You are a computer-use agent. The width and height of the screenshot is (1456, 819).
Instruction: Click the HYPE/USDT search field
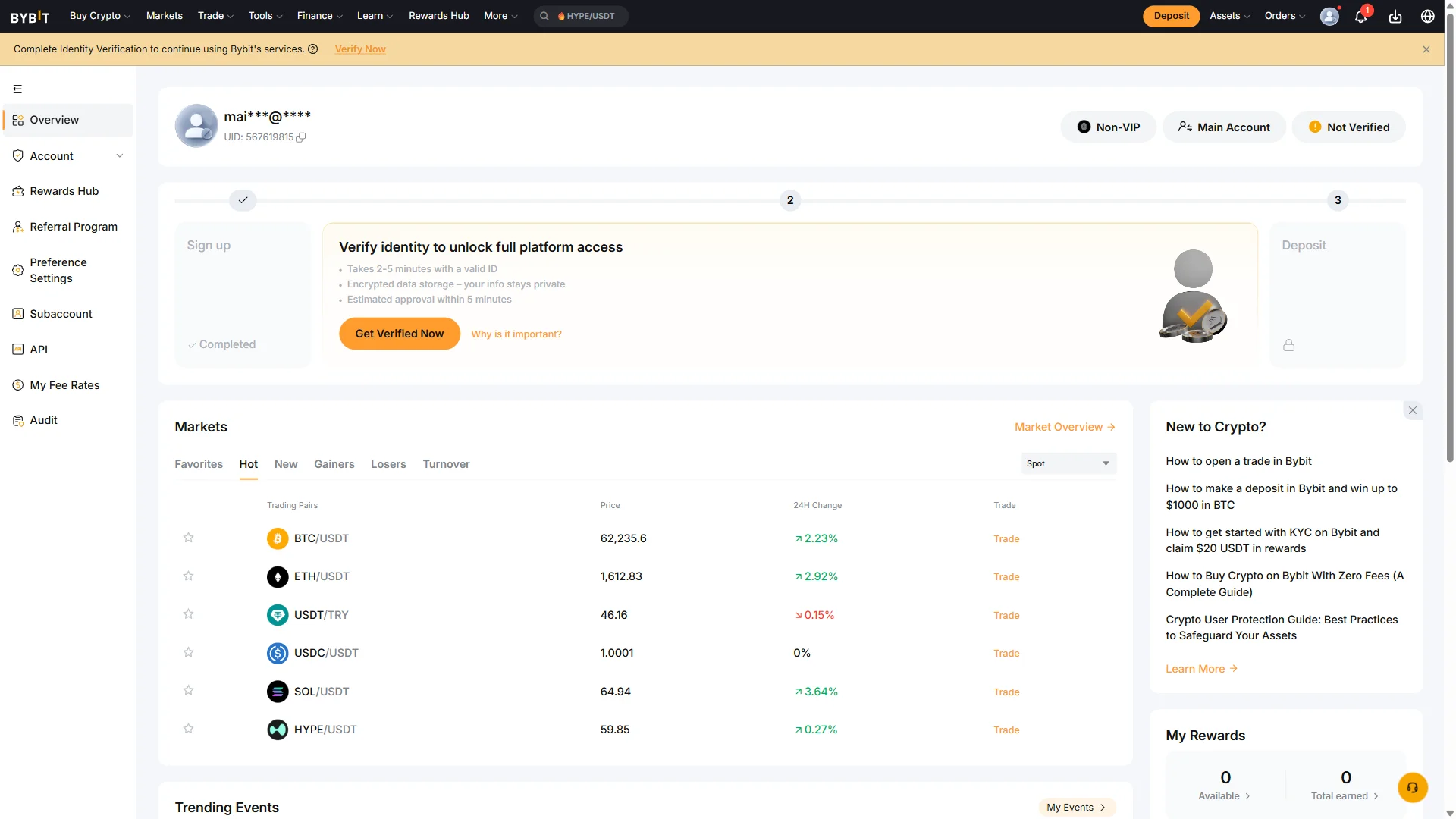[581, 16]
